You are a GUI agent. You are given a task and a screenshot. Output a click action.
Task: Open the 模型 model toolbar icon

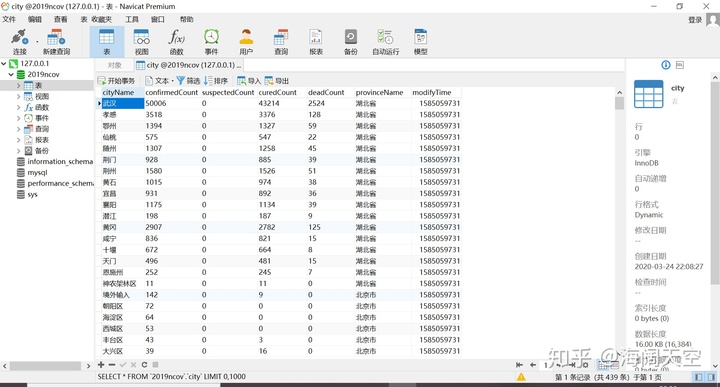point(421,42)
